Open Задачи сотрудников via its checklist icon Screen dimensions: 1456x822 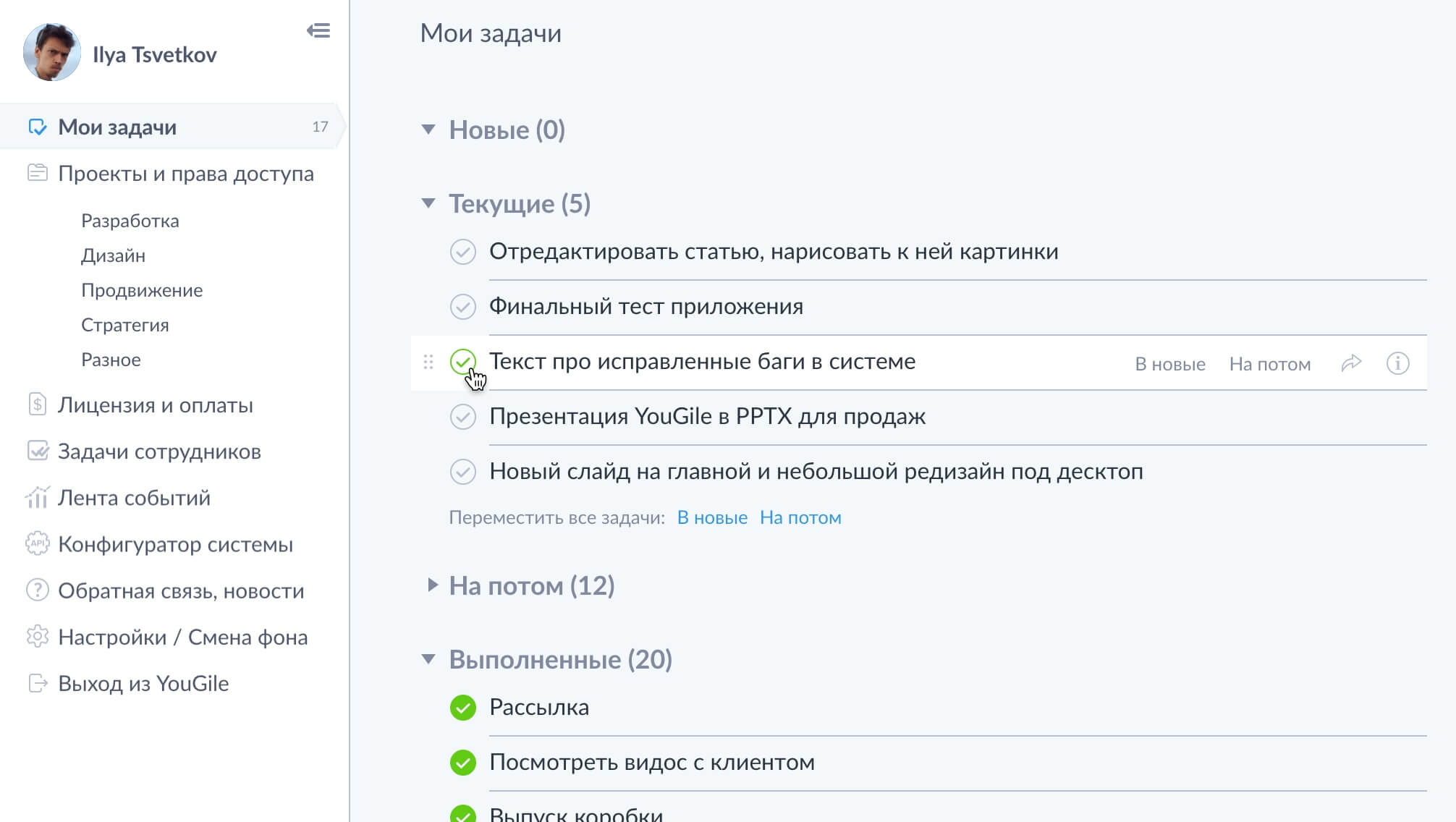[x=38, y=452]
